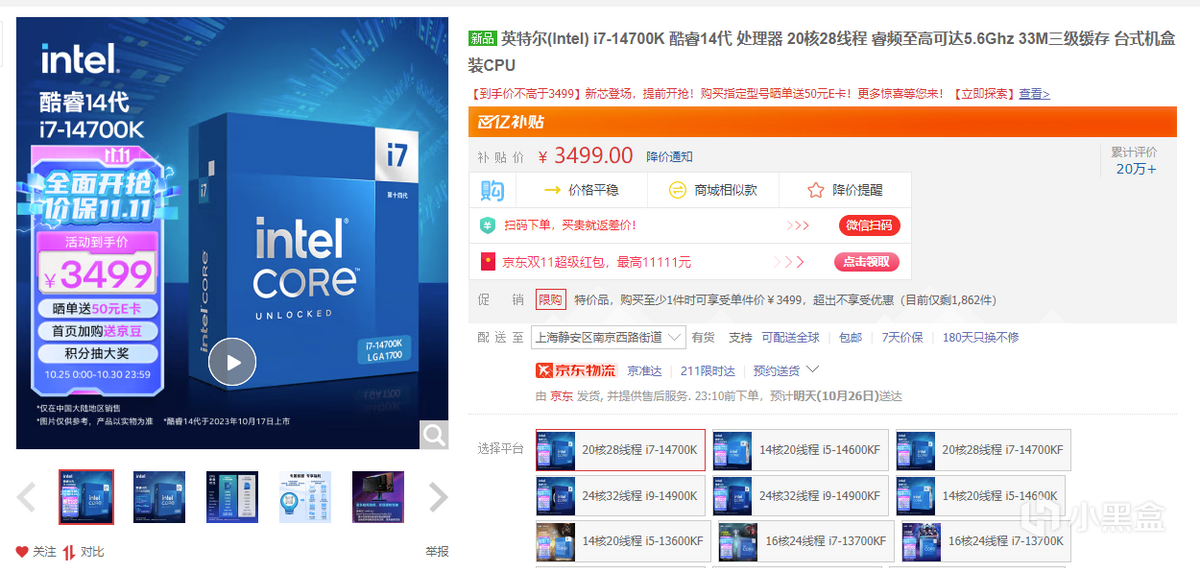The image size is (1200, 568).
Task: Select the fifth product thumbnail with monitor
Action: click(x=378, y=497)
